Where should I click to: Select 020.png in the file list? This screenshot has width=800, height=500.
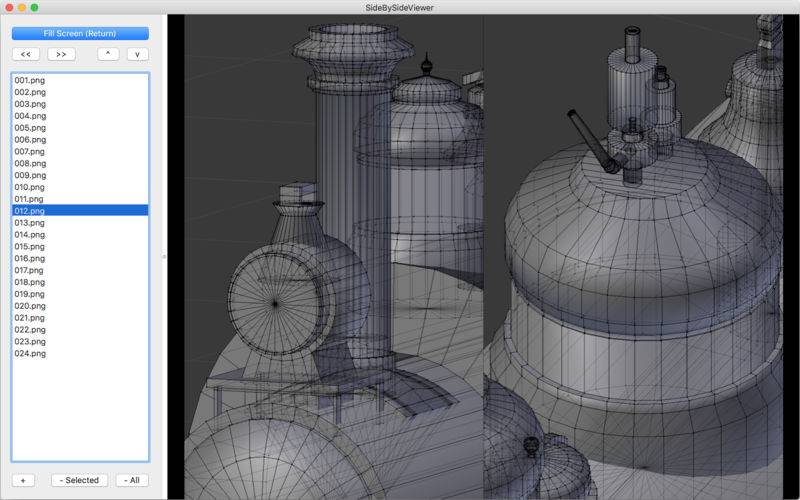(x=30, y=306)
